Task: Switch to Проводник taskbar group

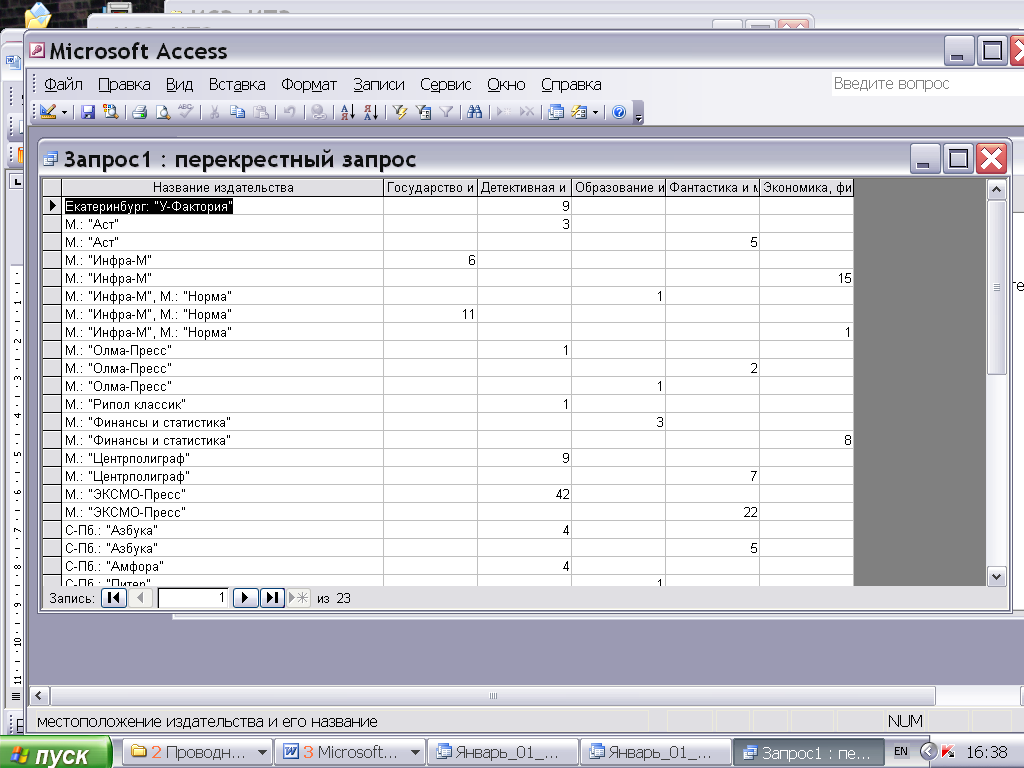Action: (197, 752)
